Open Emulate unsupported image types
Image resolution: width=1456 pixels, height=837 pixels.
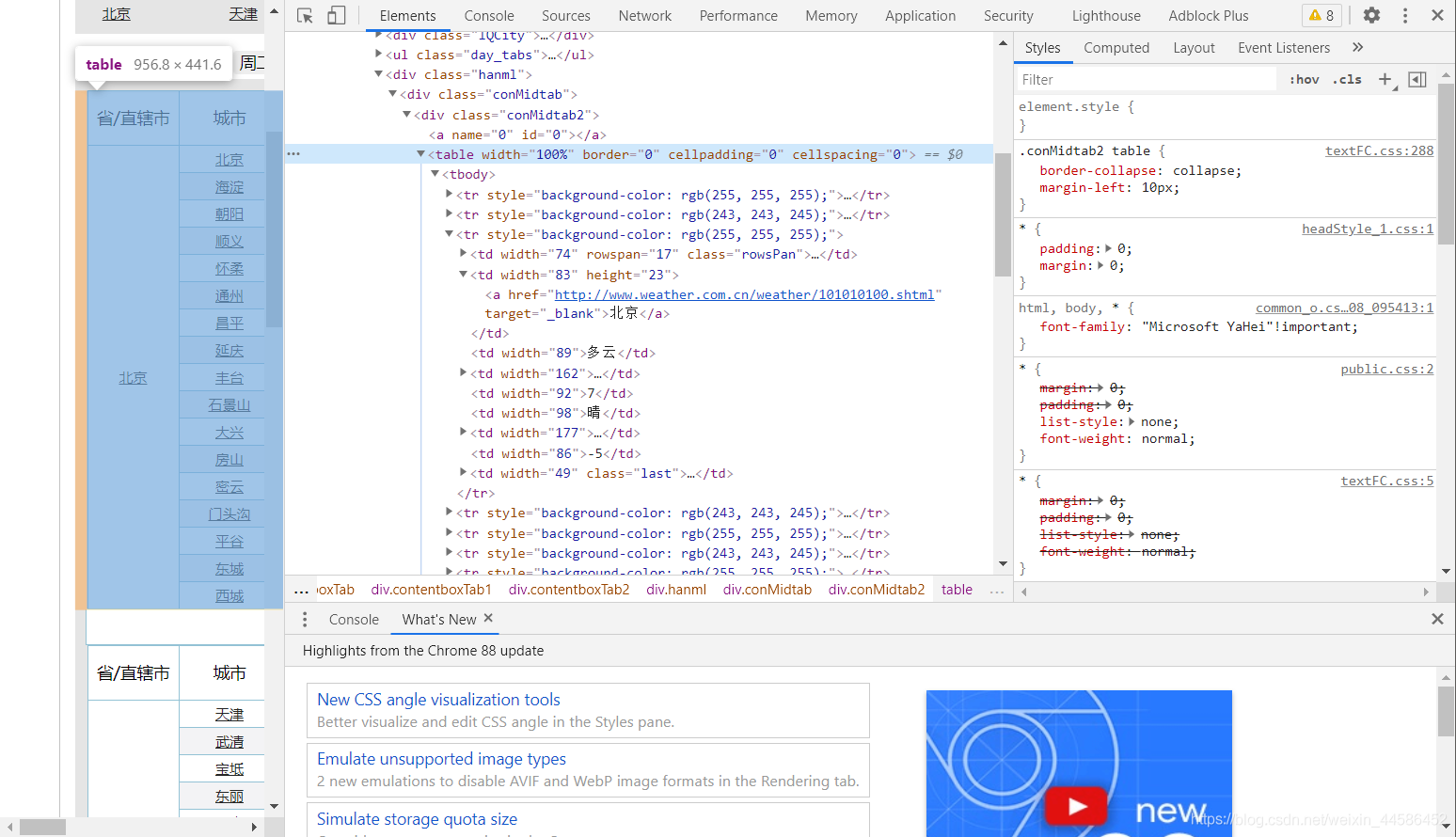(441, 759)
